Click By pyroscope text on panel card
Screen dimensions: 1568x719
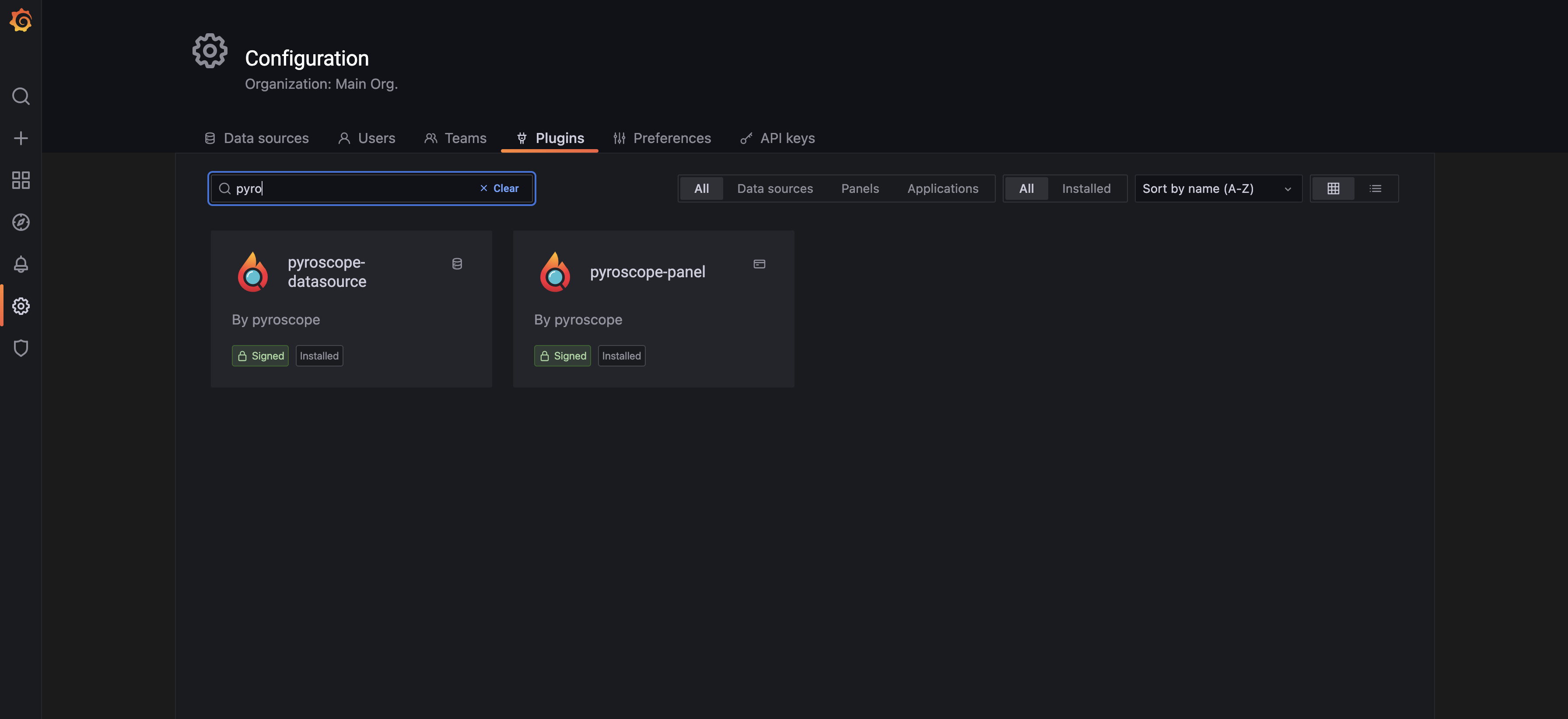pos(578,320)
